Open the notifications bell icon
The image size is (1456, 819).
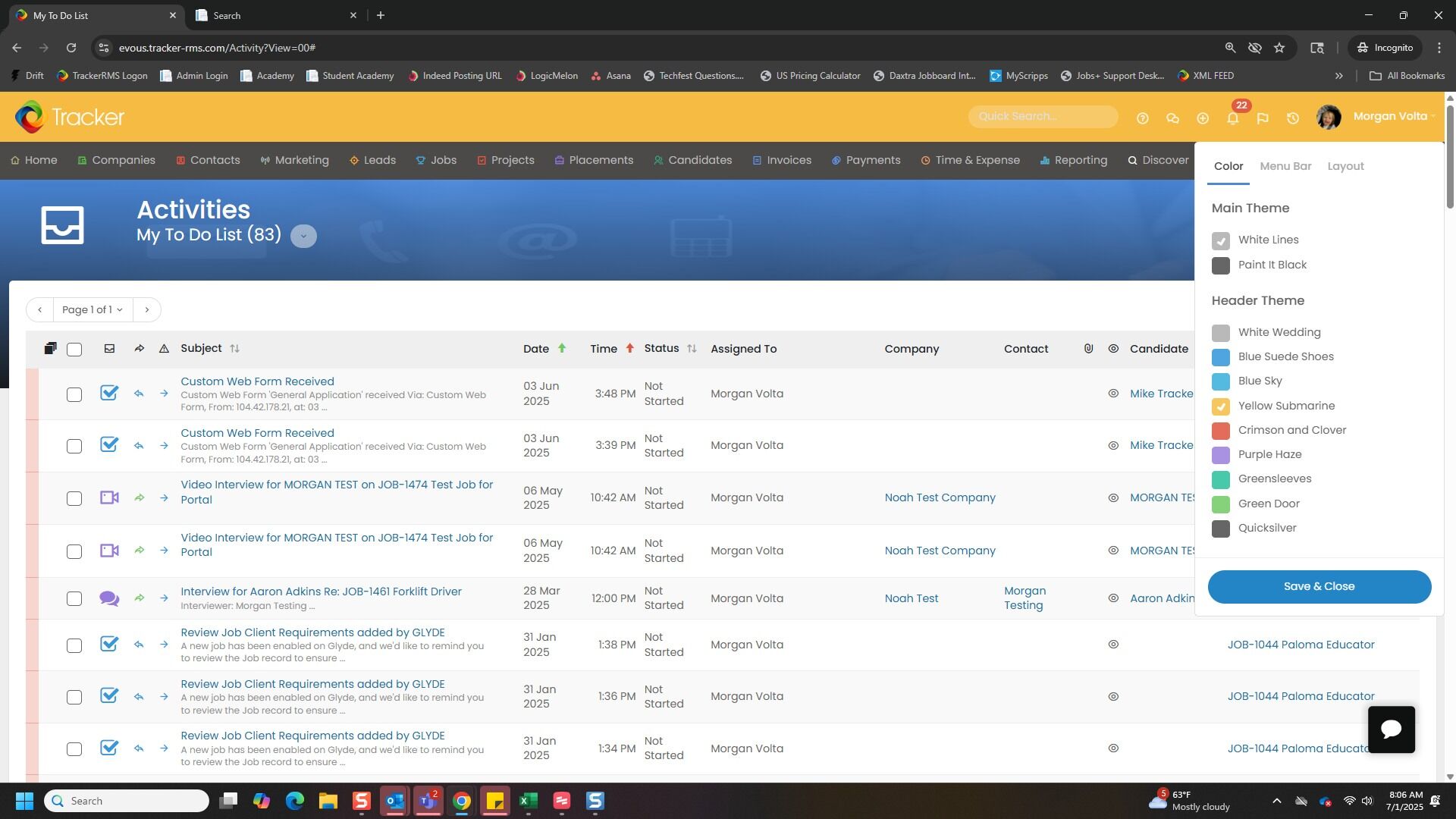pyautogui.click(x=1232, y=118)
